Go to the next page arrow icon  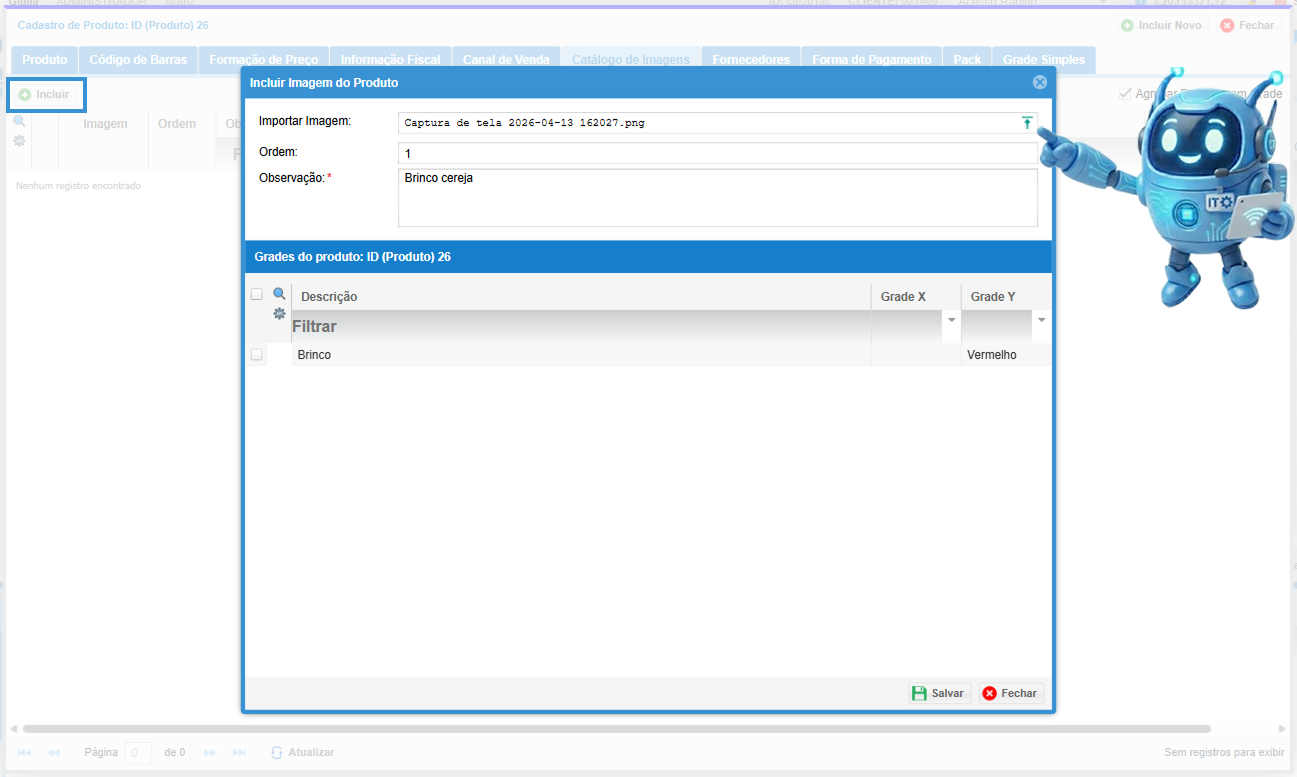point(210,752)
